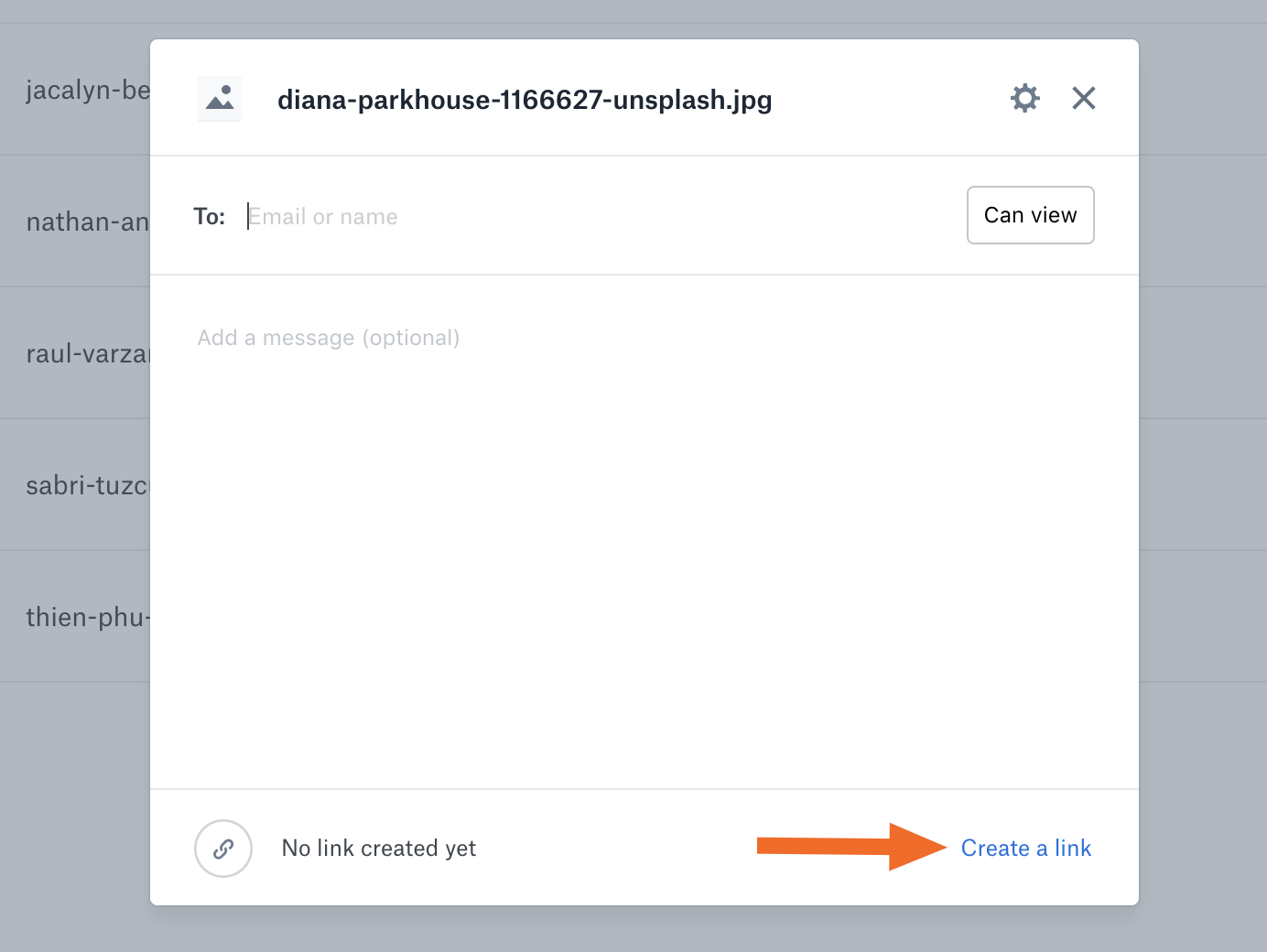This screenshot has width=1267, height=952.
Task: Open share settings gear icon
Action: [1024, 98]
